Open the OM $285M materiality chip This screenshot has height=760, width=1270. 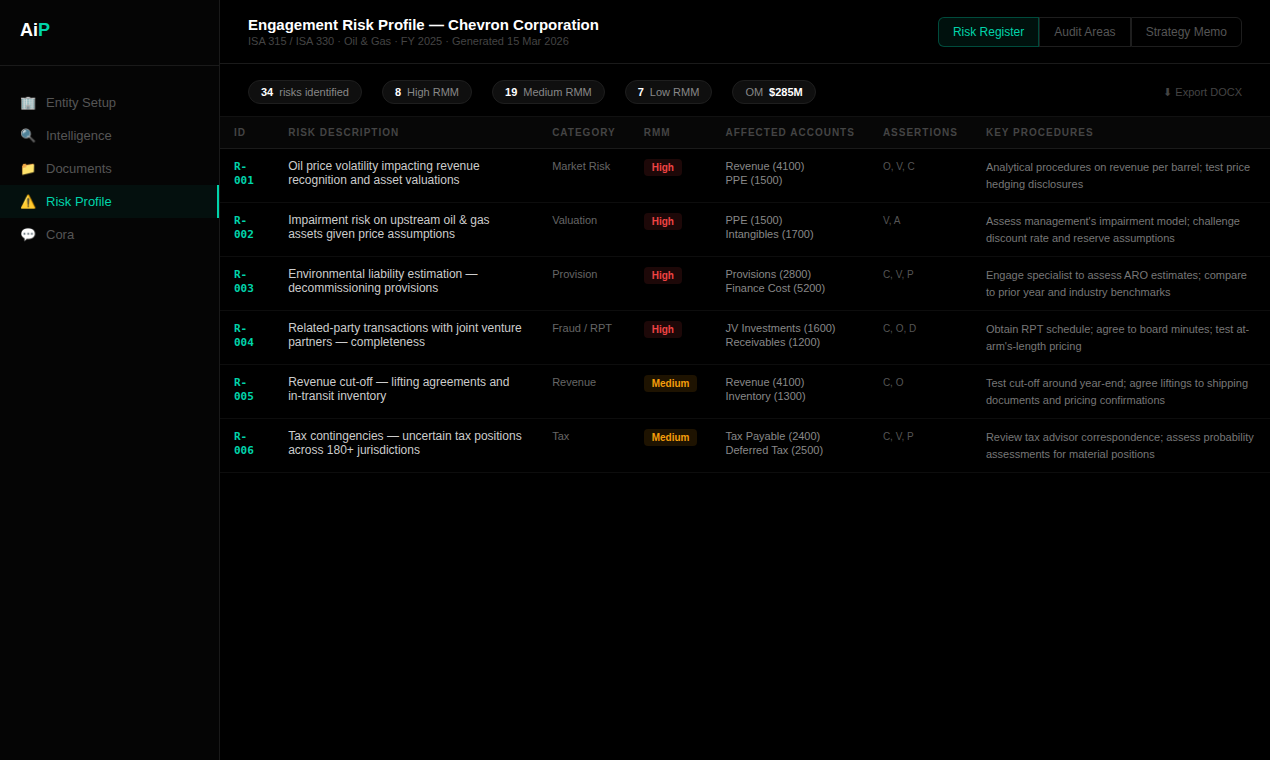773,92
